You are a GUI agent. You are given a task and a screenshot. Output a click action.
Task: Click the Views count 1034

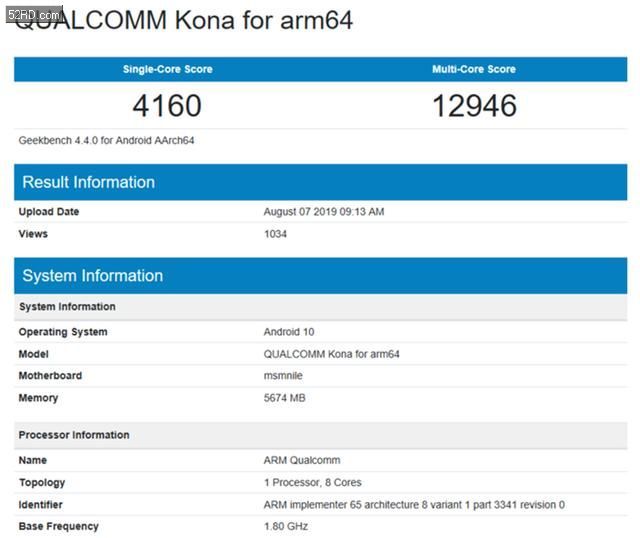click(275, 234)
